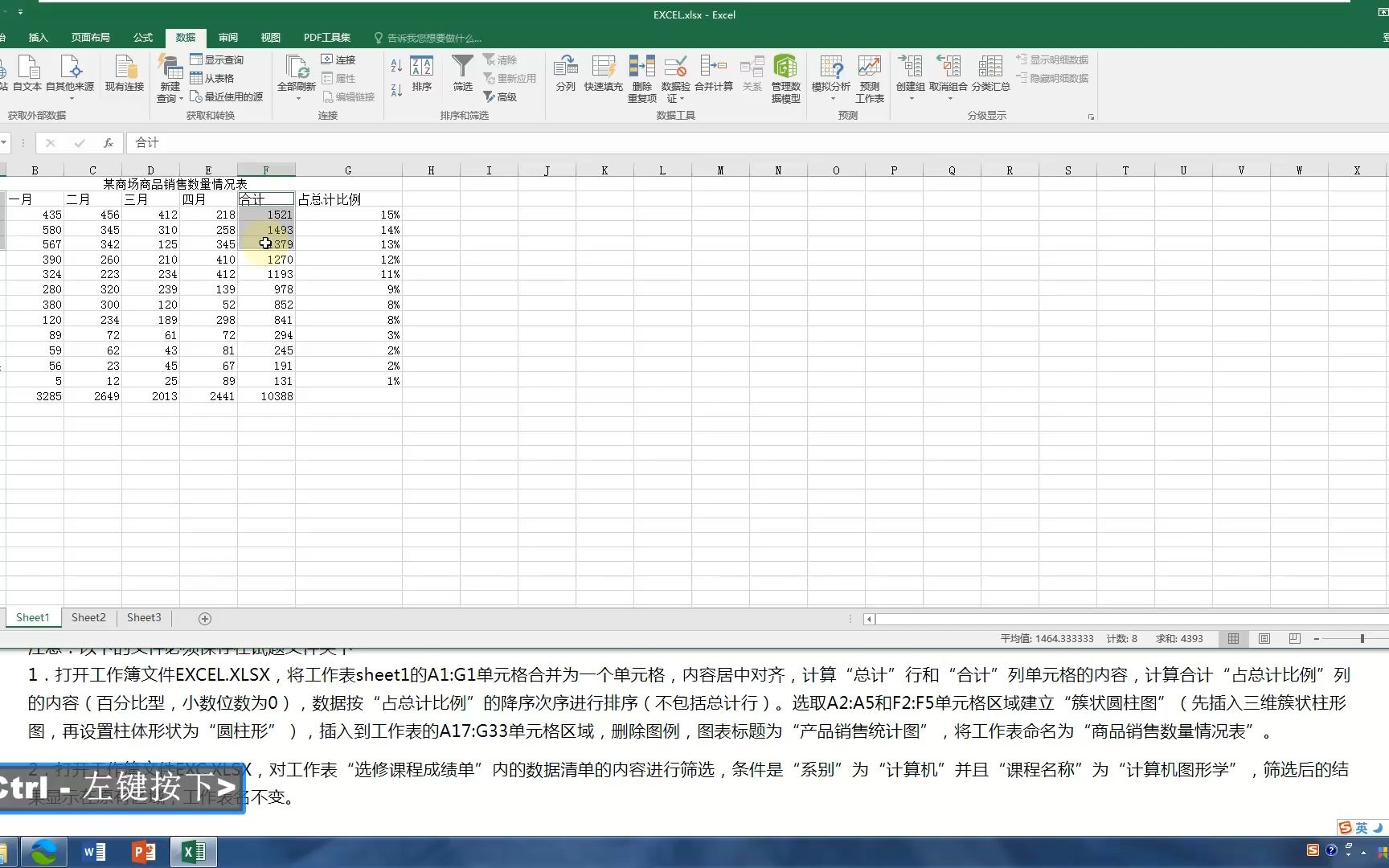This screenshot has height=868, width=1389.
Task: Open the 视图 ribbon tab
Action: point(270,37)
